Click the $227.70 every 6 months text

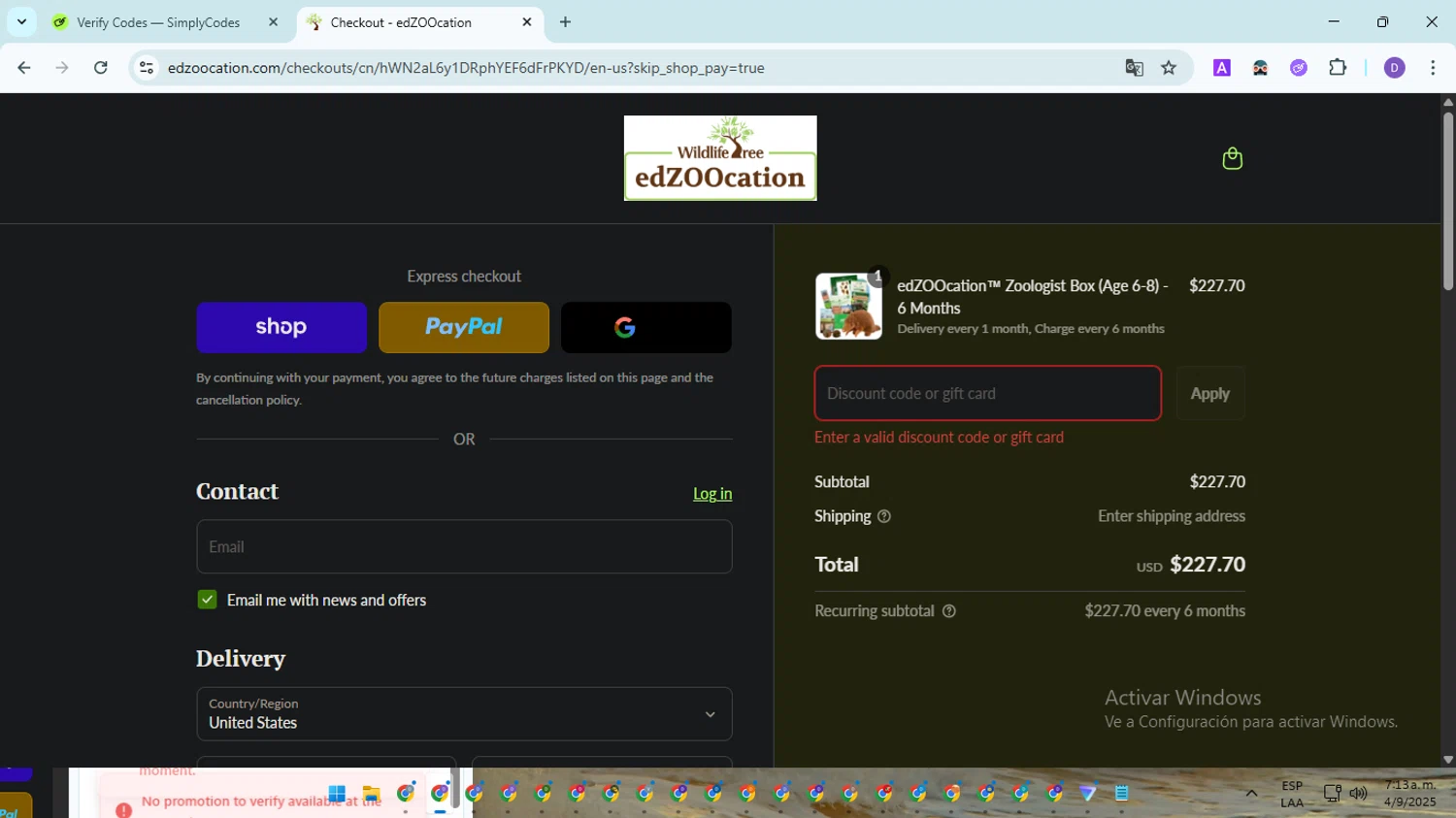pos(1165,611)
